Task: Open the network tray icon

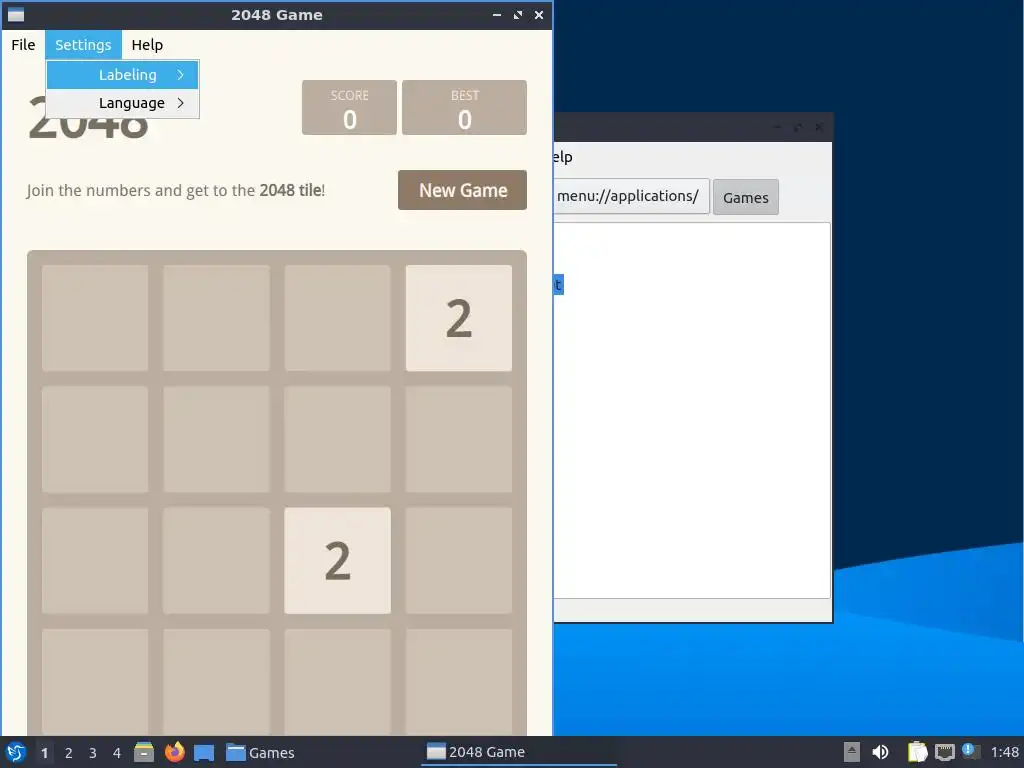Action: (944, 752)
